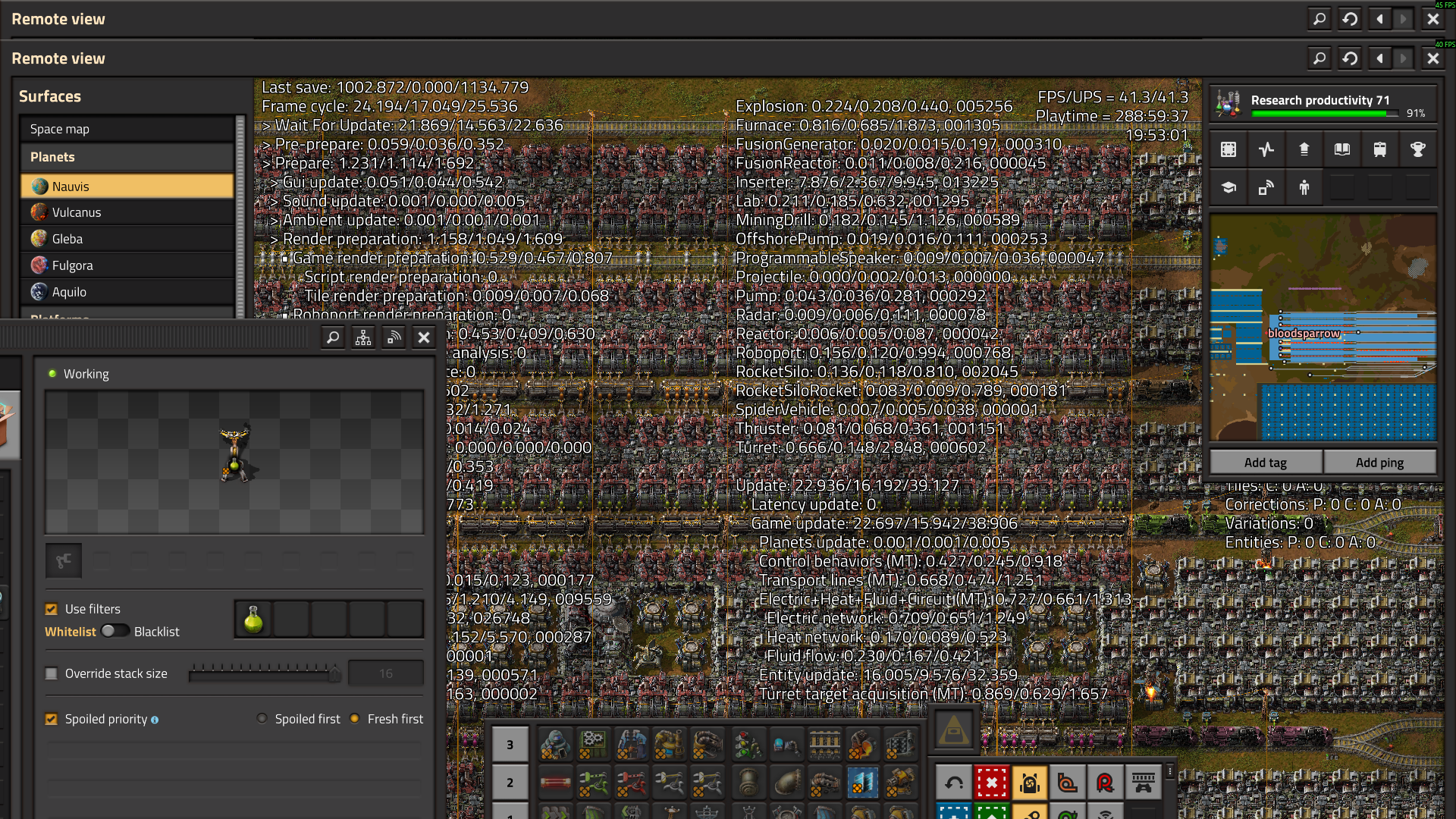Open search in lower Remote view bar
The image size is (1456, 819).
pyautogui.click(x=1319, y=58)
